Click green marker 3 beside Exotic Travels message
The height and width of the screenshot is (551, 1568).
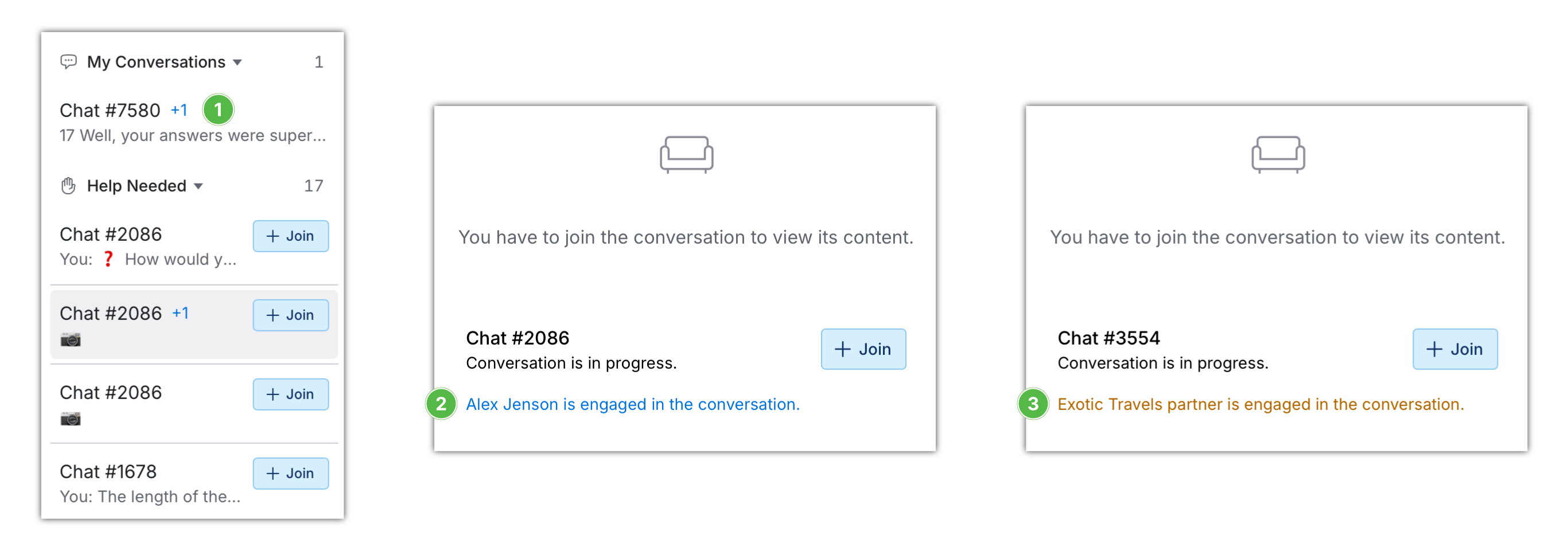[1032, 404]
